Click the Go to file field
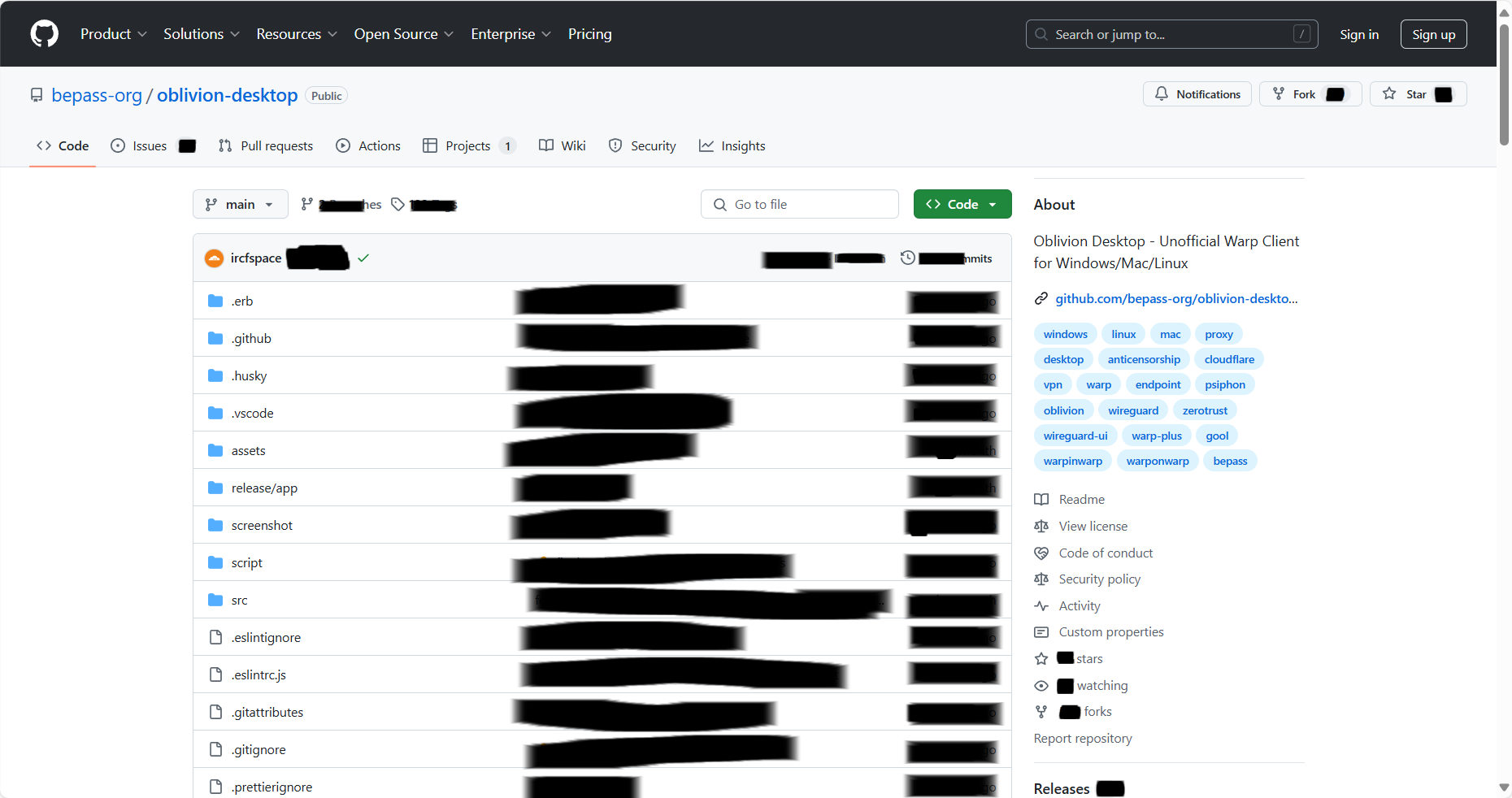 (799, 205)
